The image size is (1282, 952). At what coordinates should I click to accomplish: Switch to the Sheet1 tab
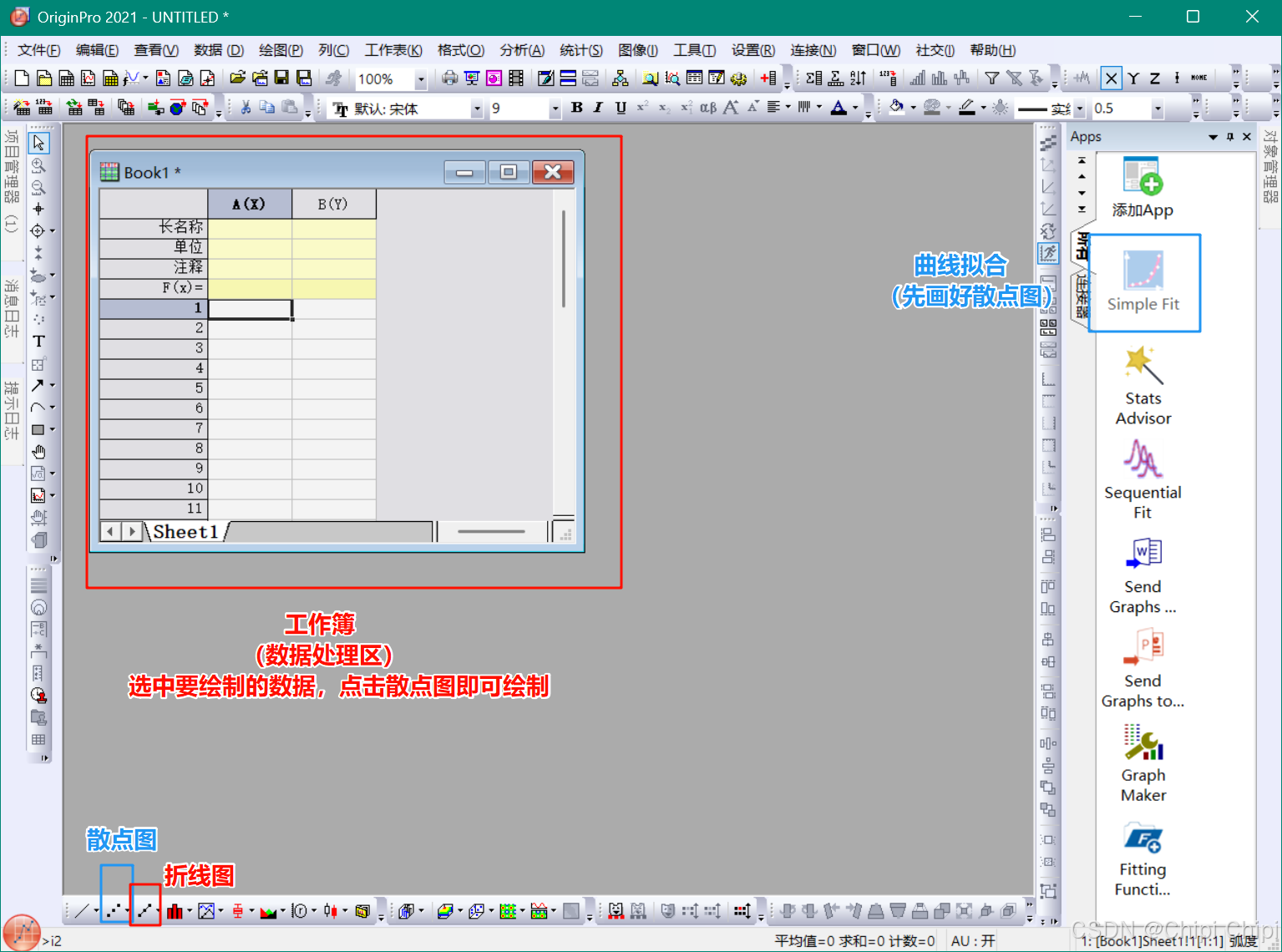click(x=185, y=532)
